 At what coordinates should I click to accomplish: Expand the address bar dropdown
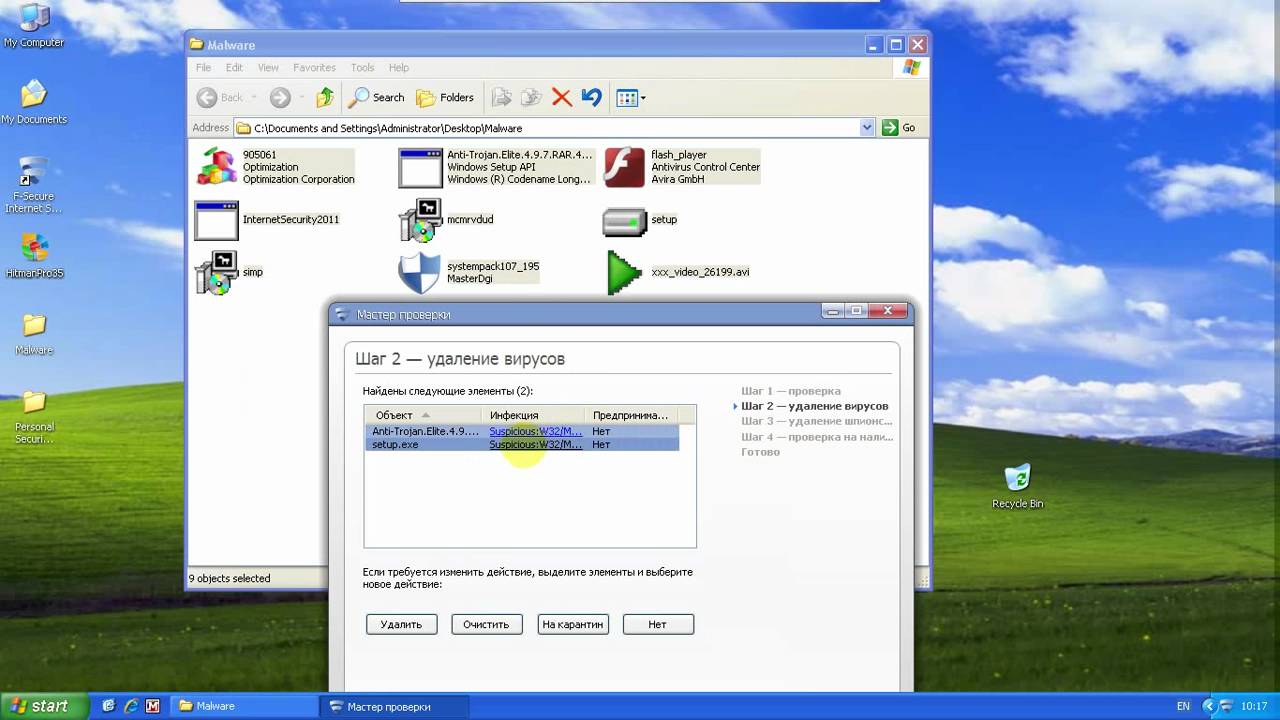(x=867, y=128)
